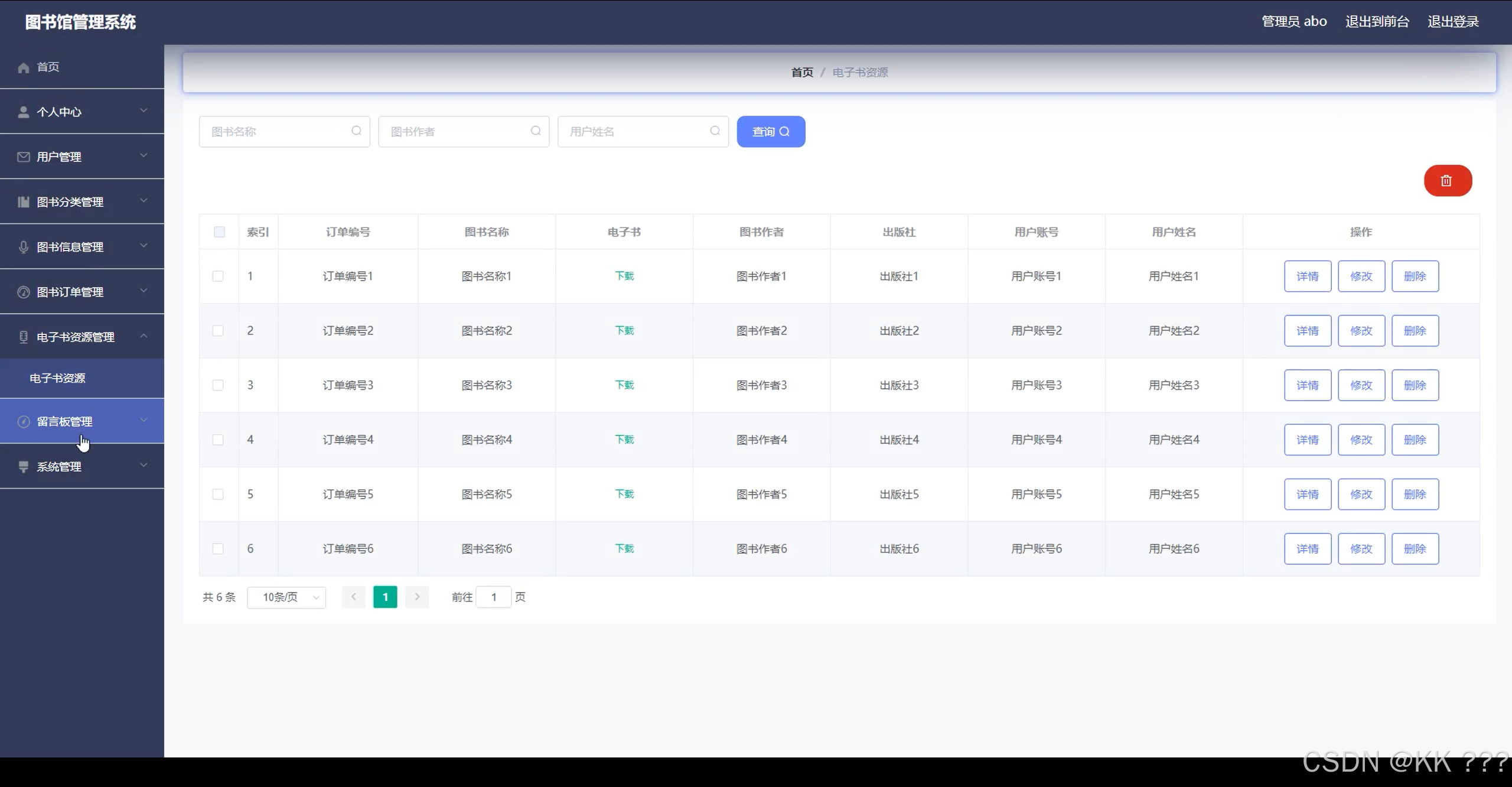Viewport: 1512px width, 787px height.
Task: Tick the checkbox for row 订单编号4
Action: 218,440
